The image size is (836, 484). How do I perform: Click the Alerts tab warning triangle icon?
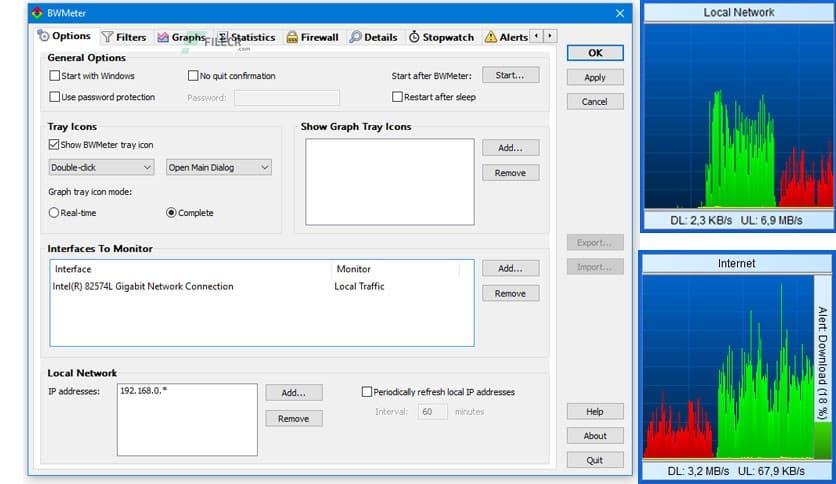[x=491, y=37]
